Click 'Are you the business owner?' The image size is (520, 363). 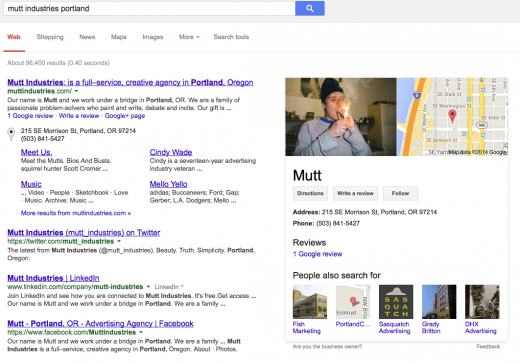pos(327,347)
